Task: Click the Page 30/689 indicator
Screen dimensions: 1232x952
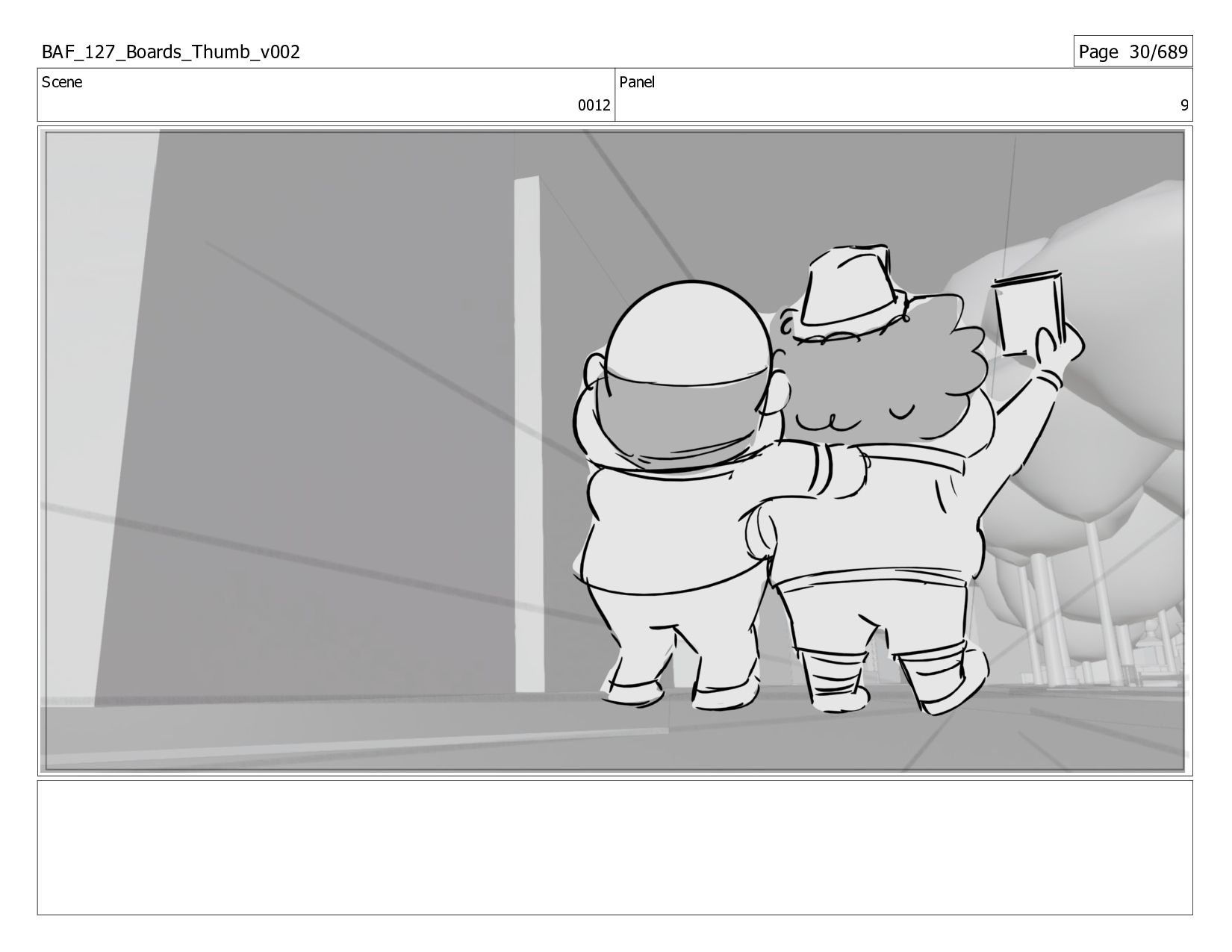Action: click(x=1133, y=52)
